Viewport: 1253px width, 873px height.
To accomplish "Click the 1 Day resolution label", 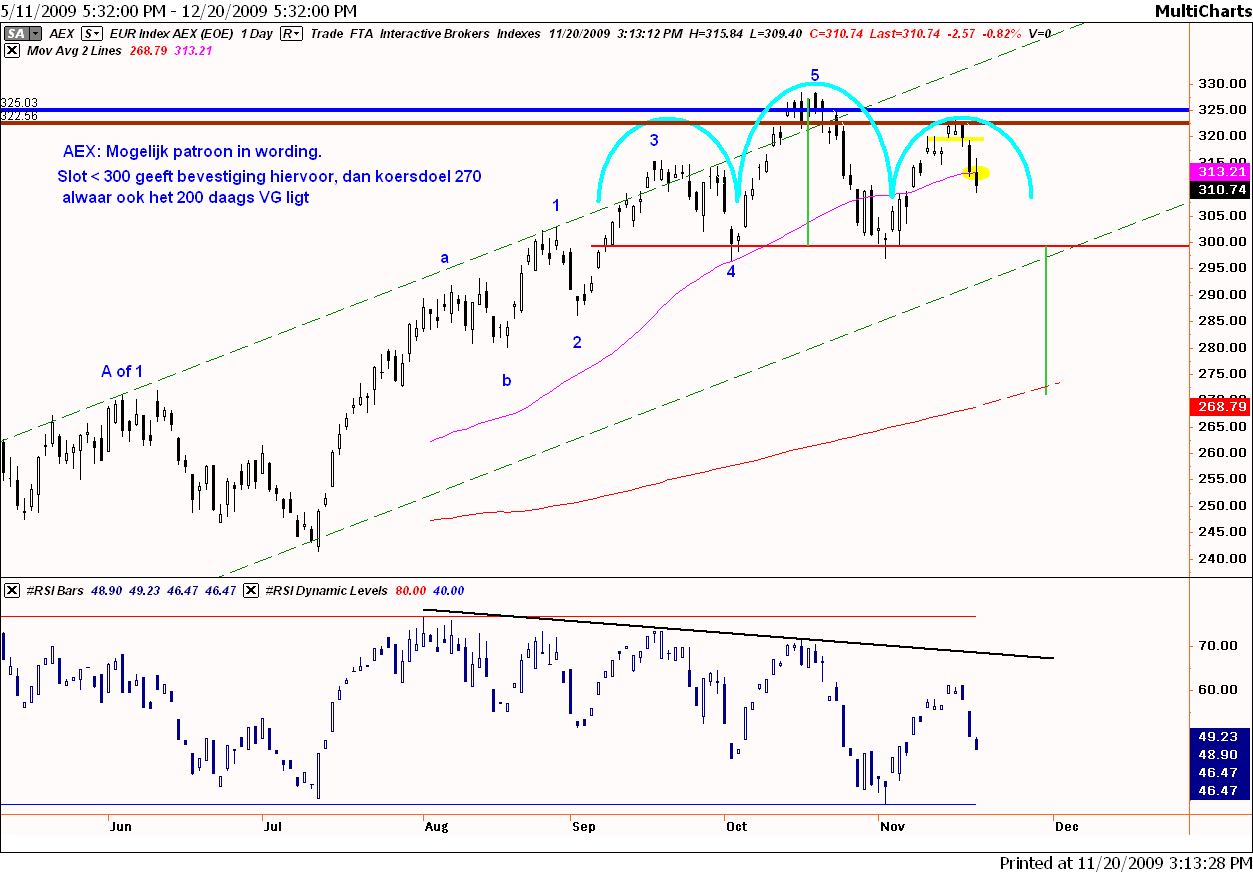I will [253, 33].
